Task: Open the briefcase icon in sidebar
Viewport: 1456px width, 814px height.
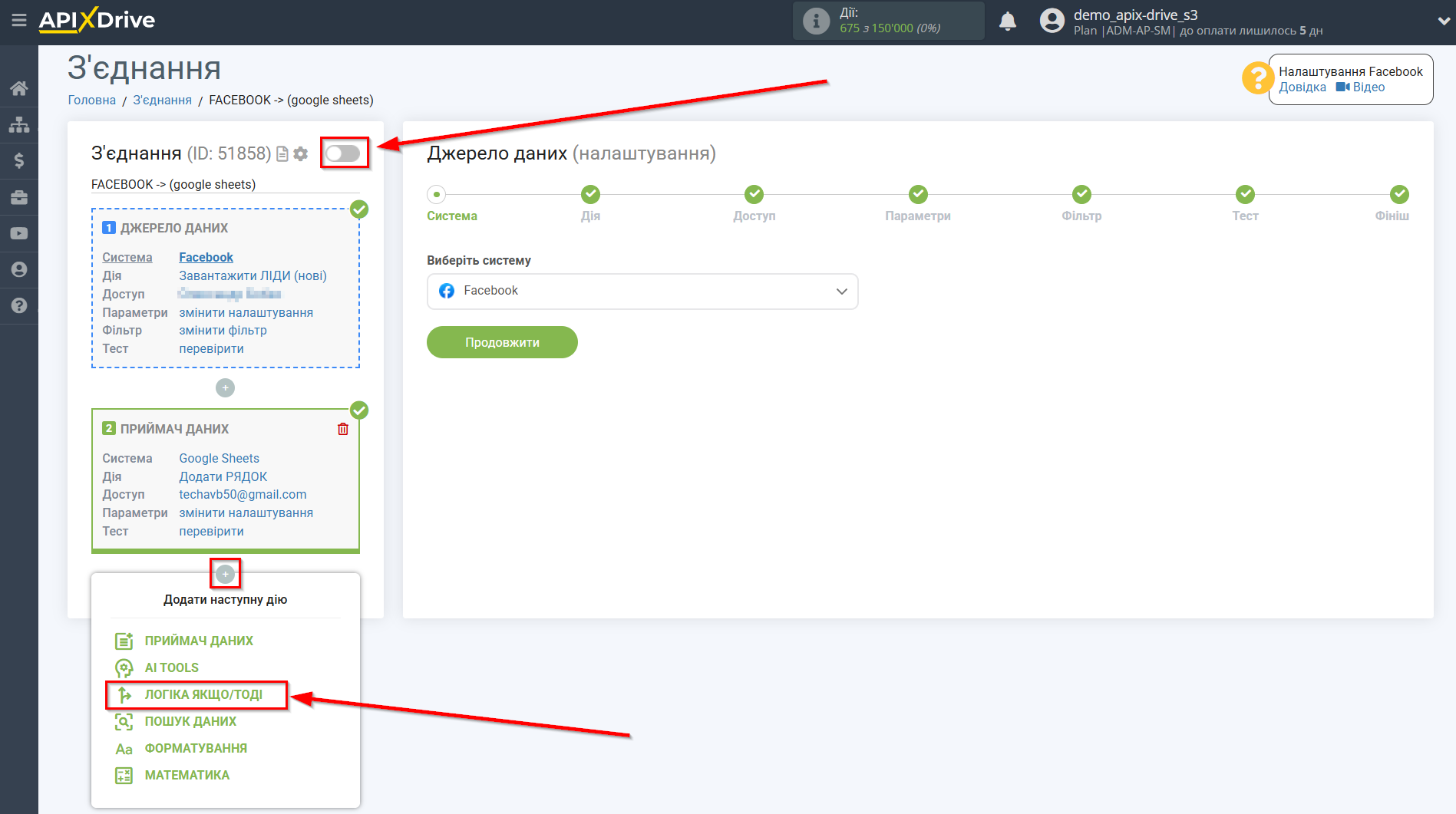Action: click(19, 197)
